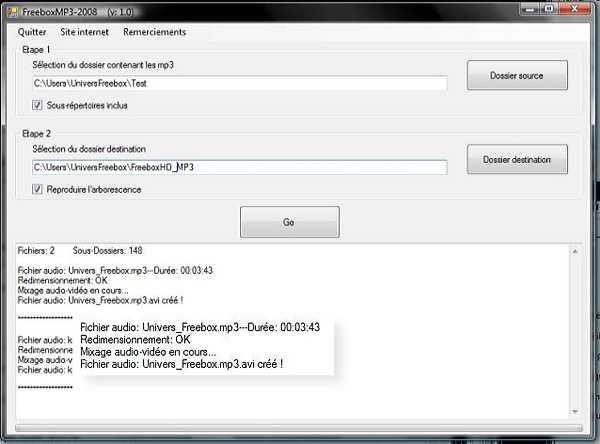Click the 'Etape 2' group label
The width and height of the screenshot is (600, 444).
[36, 134]
